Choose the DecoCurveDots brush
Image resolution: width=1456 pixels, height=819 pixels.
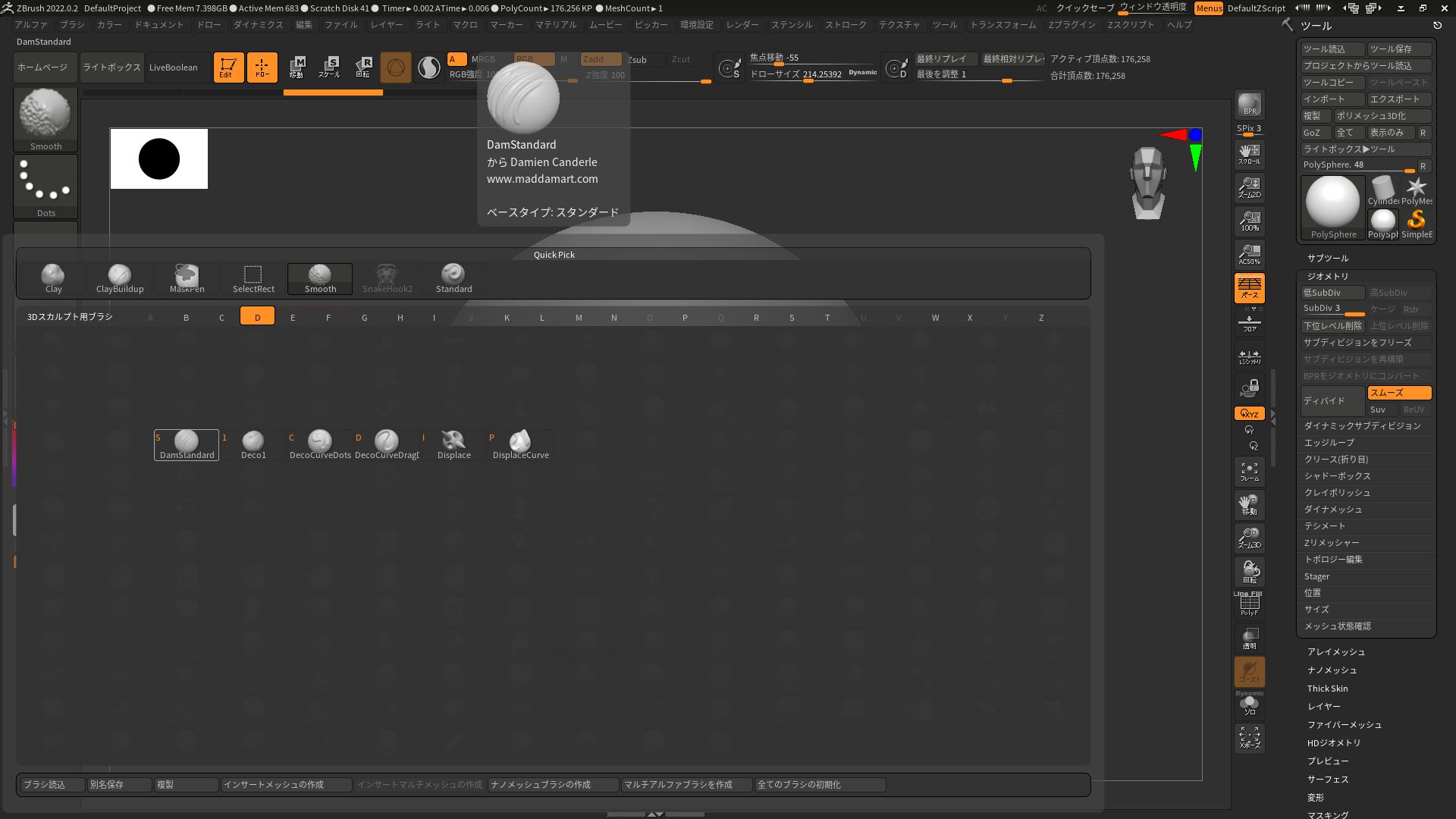(320, 445)
